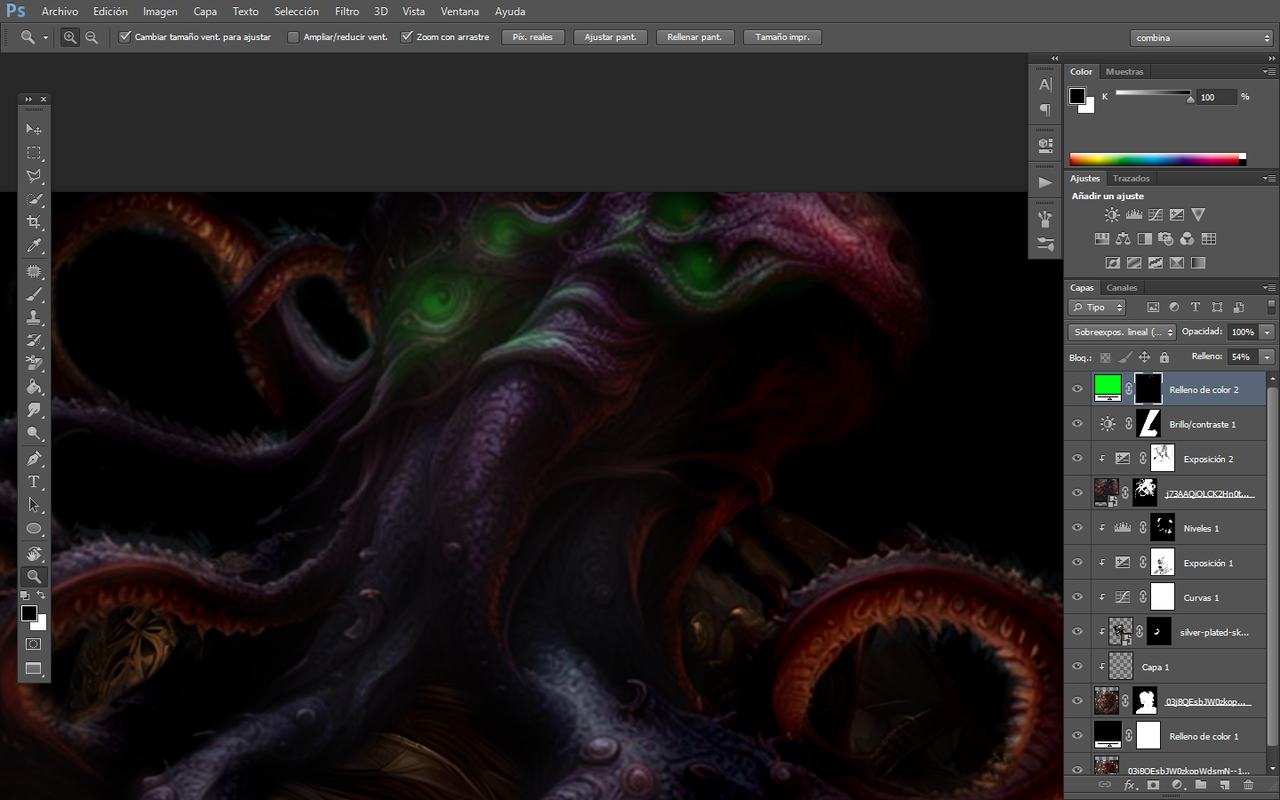Viewport: 1280px width, 800px height.
Task: Select the Polygonal Lasso tool
Action: pyautogui.click(x=34, y=176)
